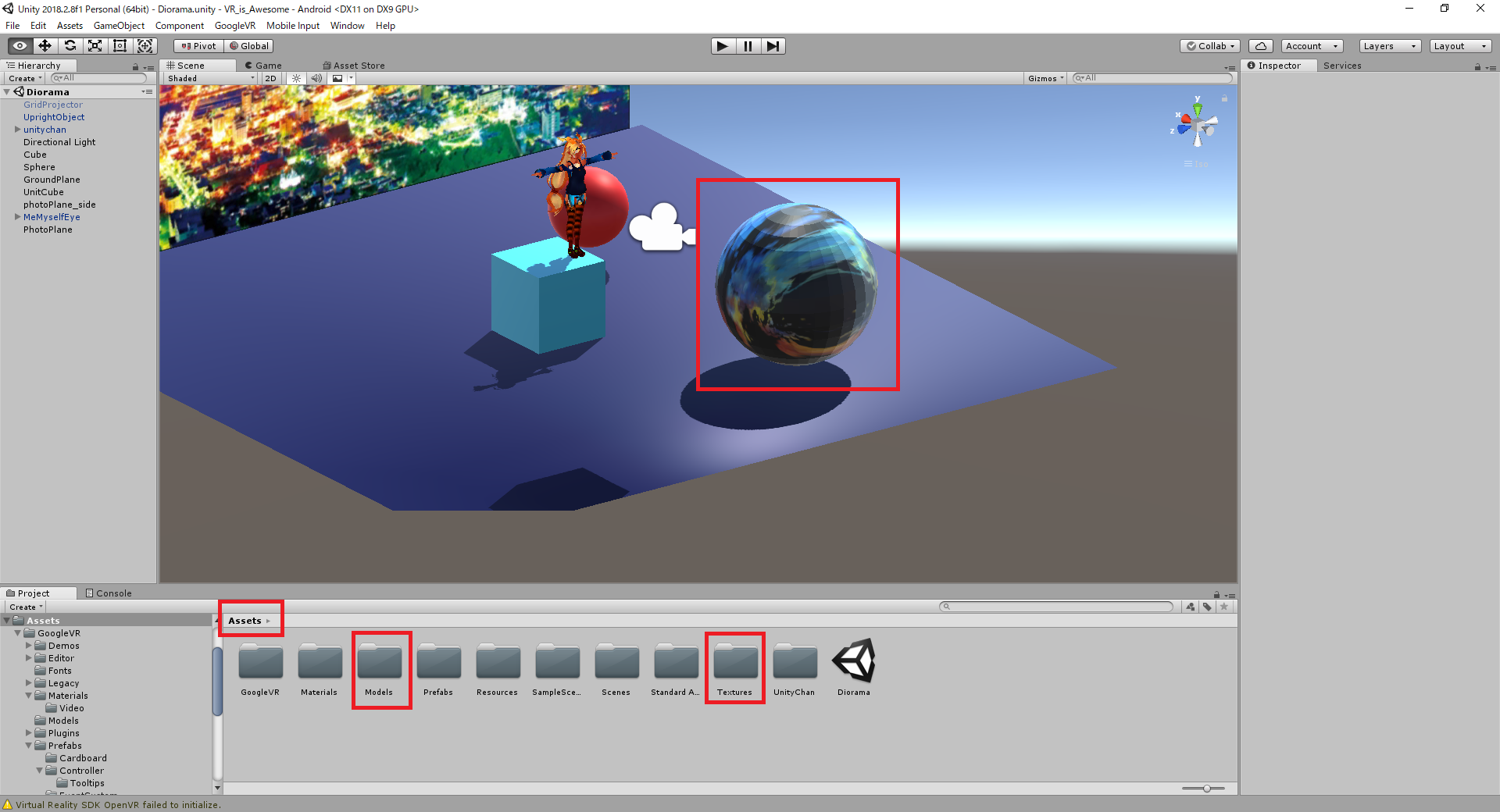This screenshot has height=812, width=1500.
Task: Toggle scene audio
Action: [316, 78]
